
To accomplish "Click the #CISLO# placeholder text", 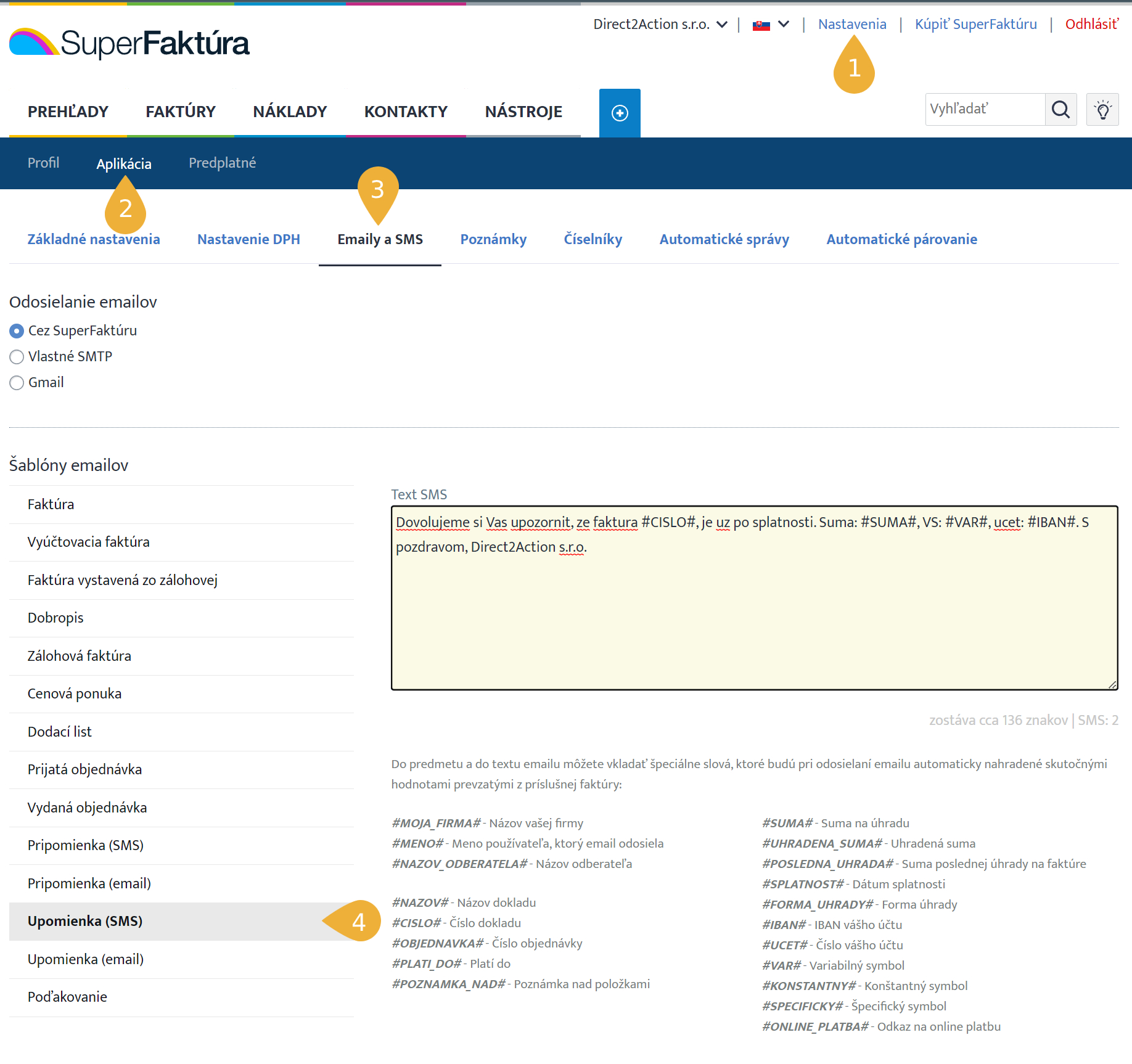I will coord(416,923).
